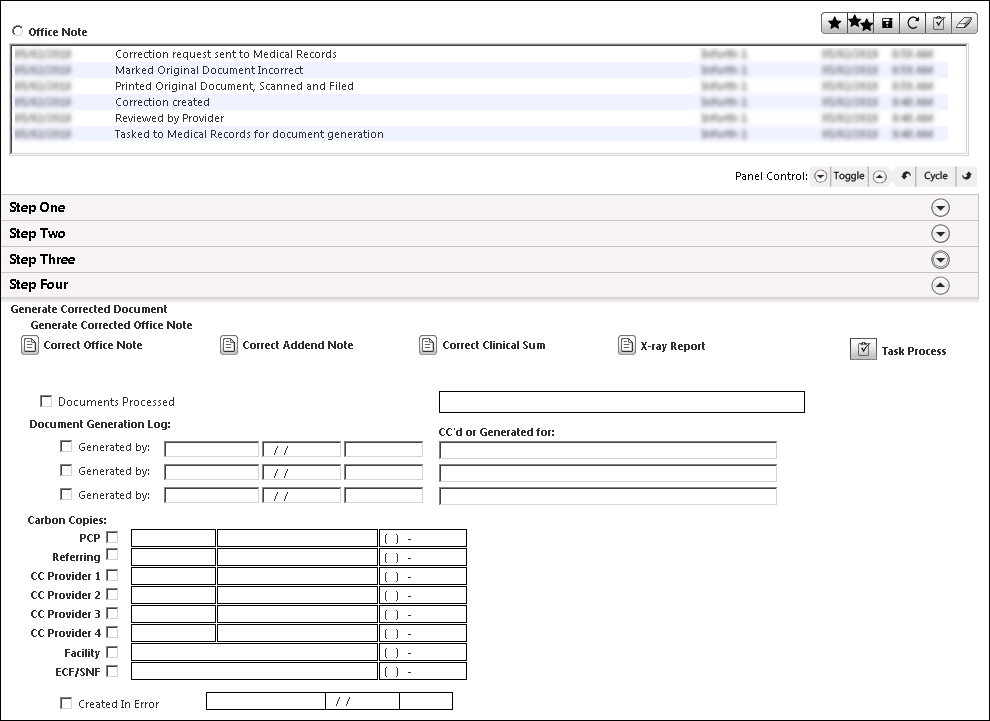Image resolution: width=990 pixels, height=721 pixels.
Task: Click the ECF/SNF name input field
Action: pyautogui.click(x=254, y=671)
